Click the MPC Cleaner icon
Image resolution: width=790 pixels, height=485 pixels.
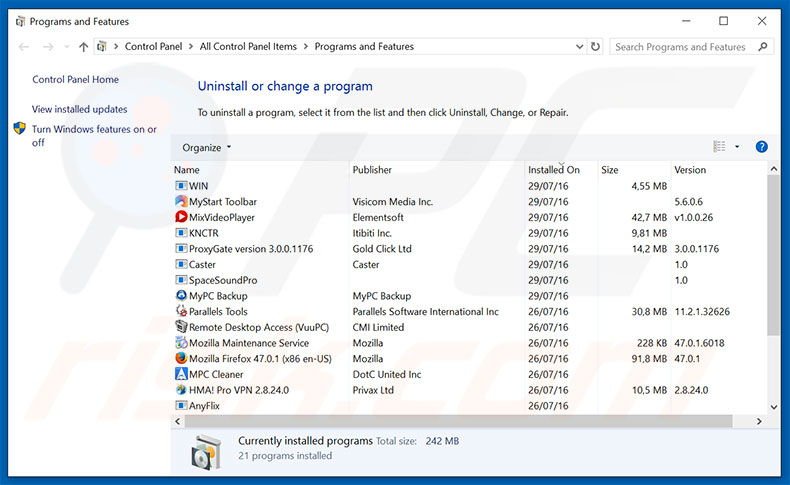(181, 374)
